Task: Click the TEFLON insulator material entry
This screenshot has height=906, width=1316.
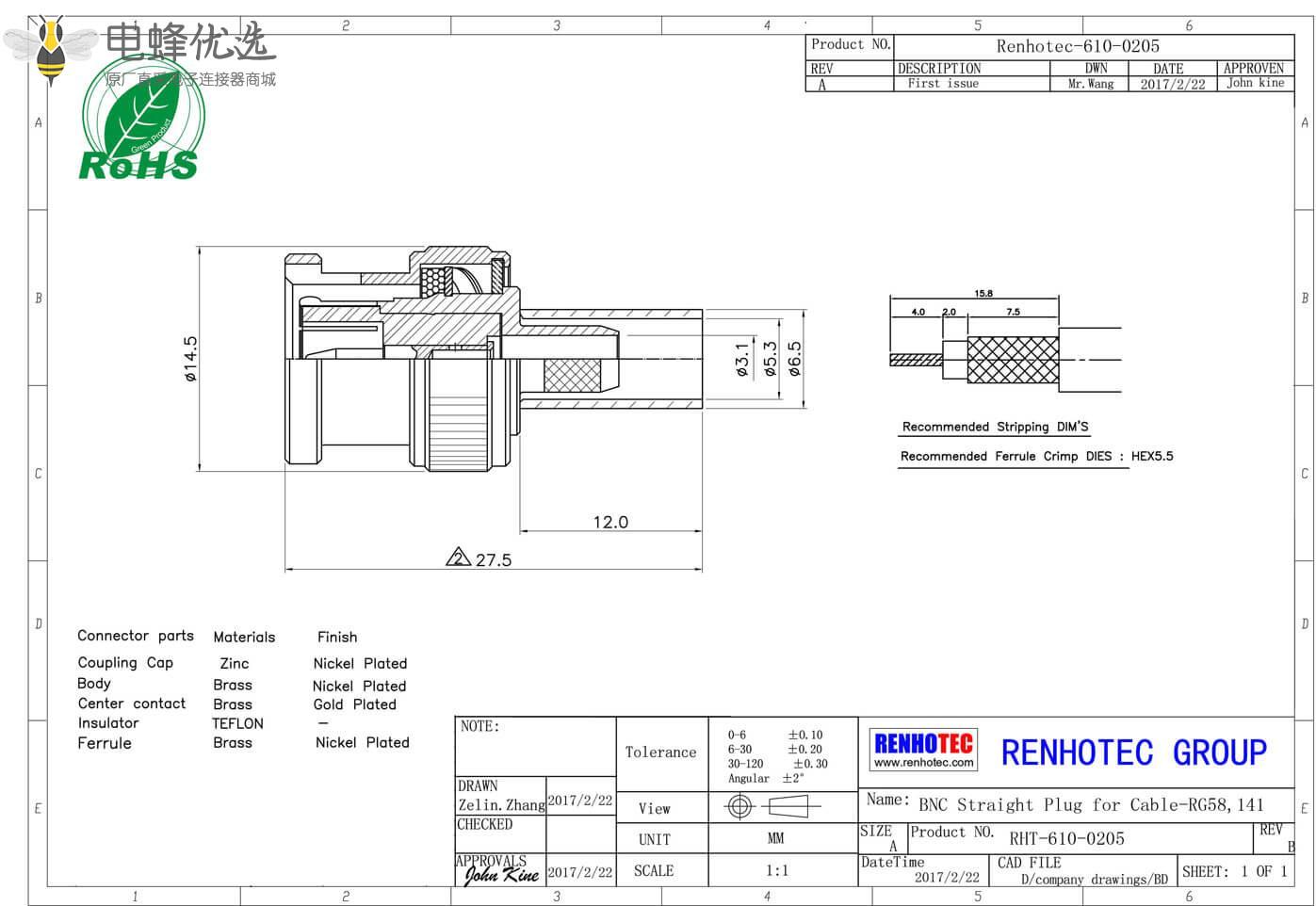Action: point(237,723)
